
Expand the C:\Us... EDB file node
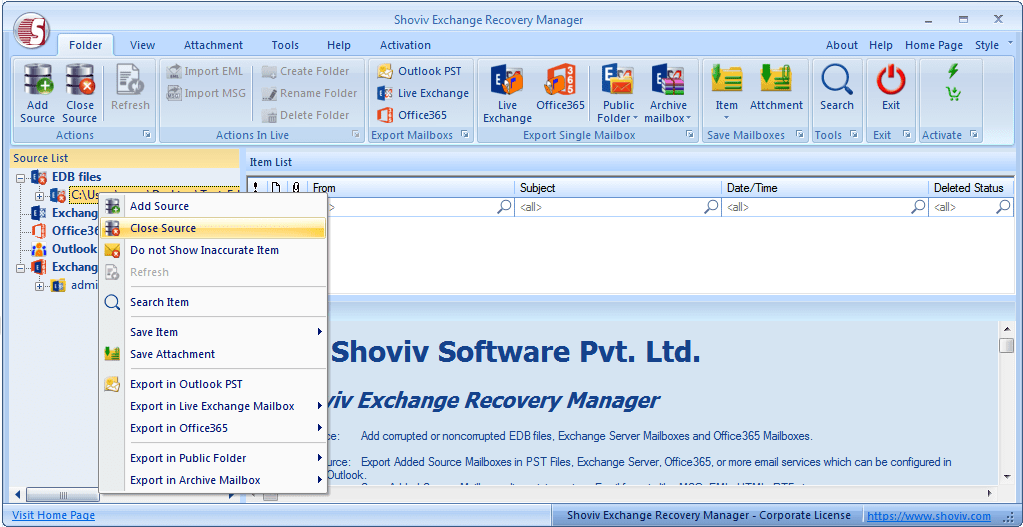tap(39, 196)
